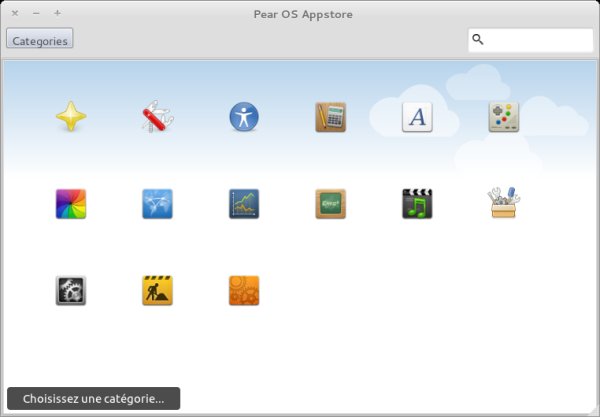Open the toolbox with wrenches category
600x417 pixels.
[x=504, y=203]
